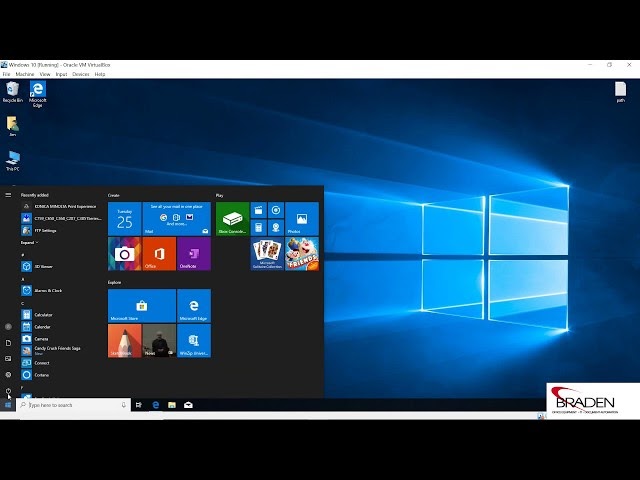Open the OneNote tile
The height and width of the screenshot is (480, 640).
click(x=194, y=254)
